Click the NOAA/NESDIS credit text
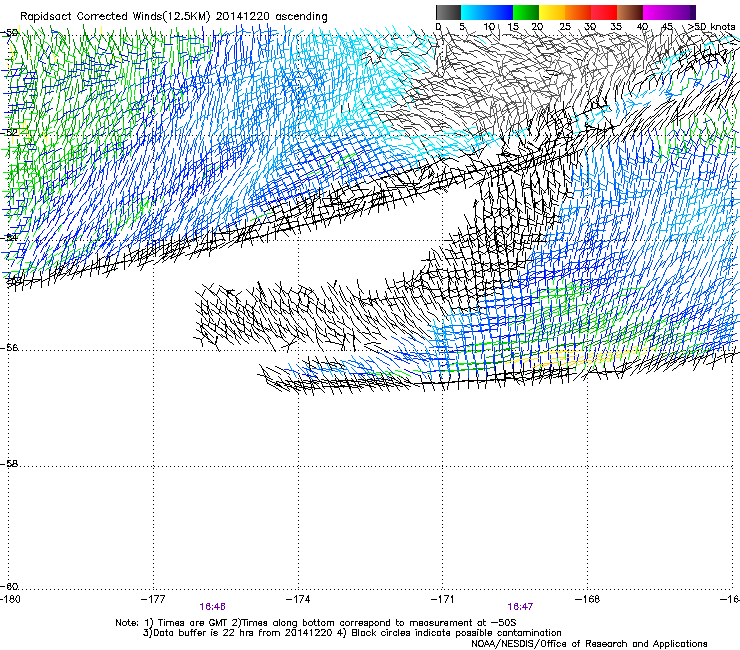740x650 pixels. click(589, 644)
